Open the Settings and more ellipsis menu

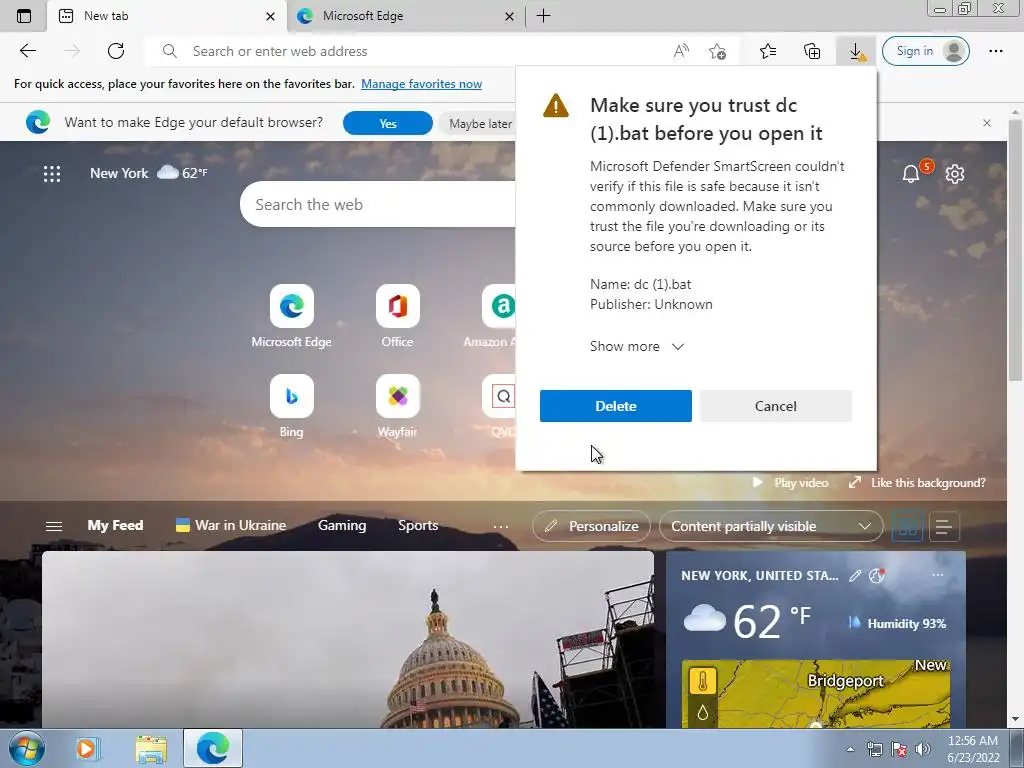(x=995, y=51)
